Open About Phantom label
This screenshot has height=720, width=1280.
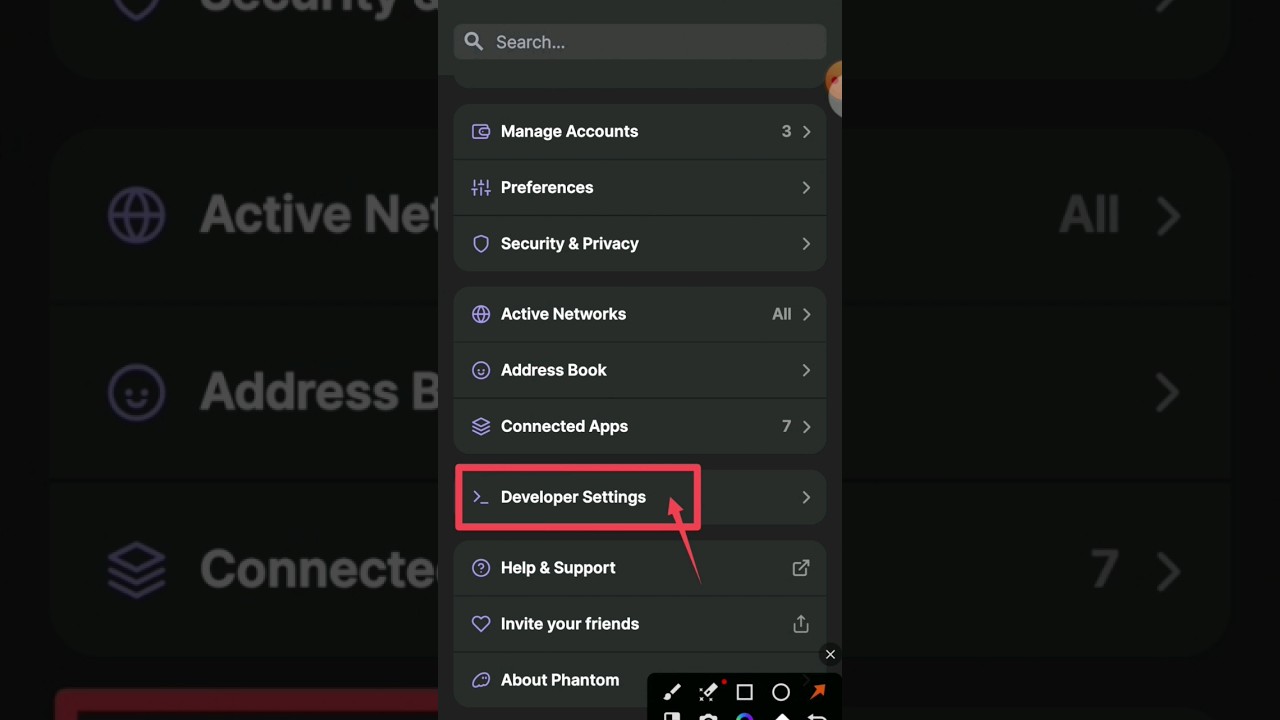[560, 680]
